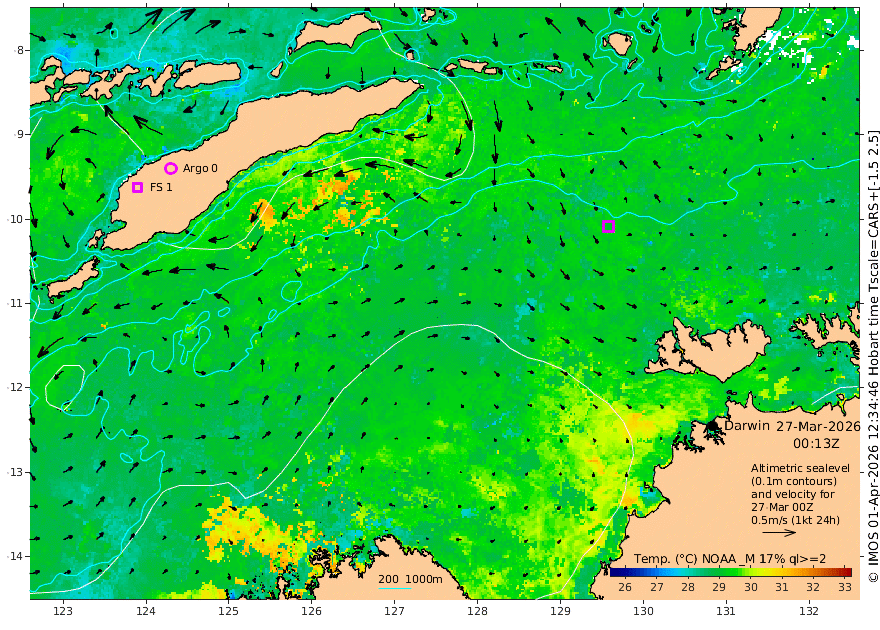Click the 127 longitude axis label

point(394,611)
